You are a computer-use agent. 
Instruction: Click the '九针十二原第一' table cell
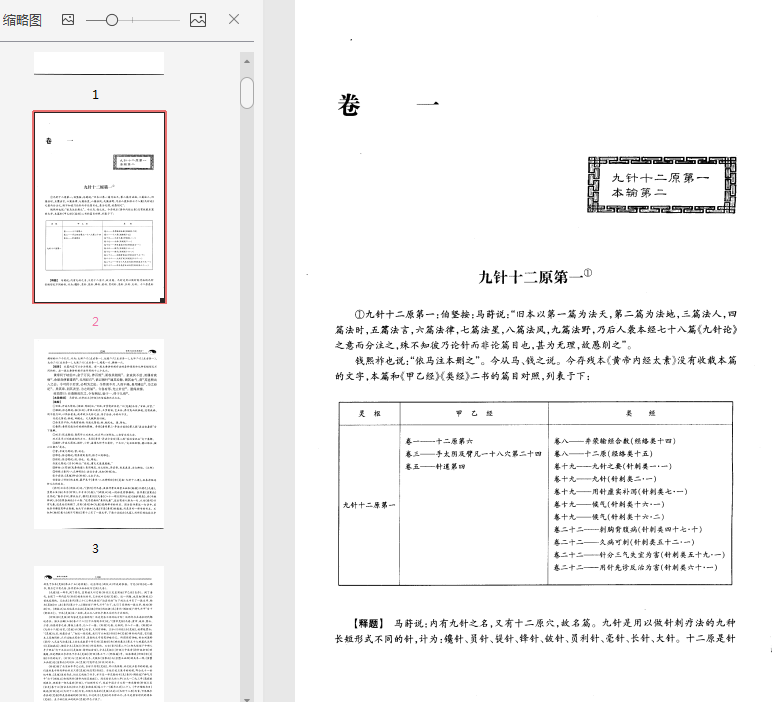point(369,505)
